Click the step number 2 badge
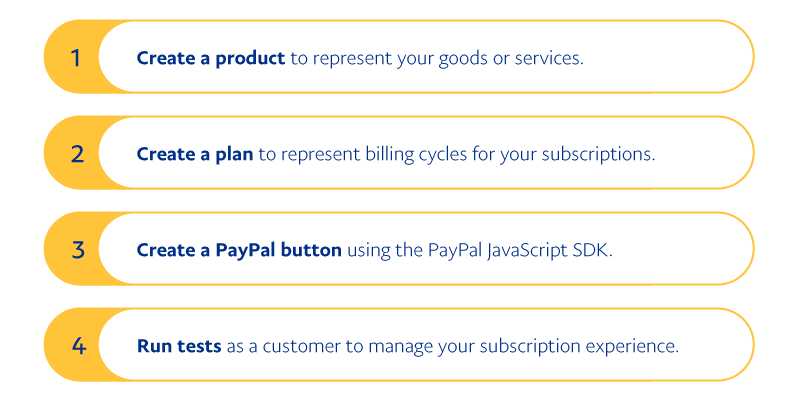The width and height of the screenshot is (800, 400). [76, 153]
